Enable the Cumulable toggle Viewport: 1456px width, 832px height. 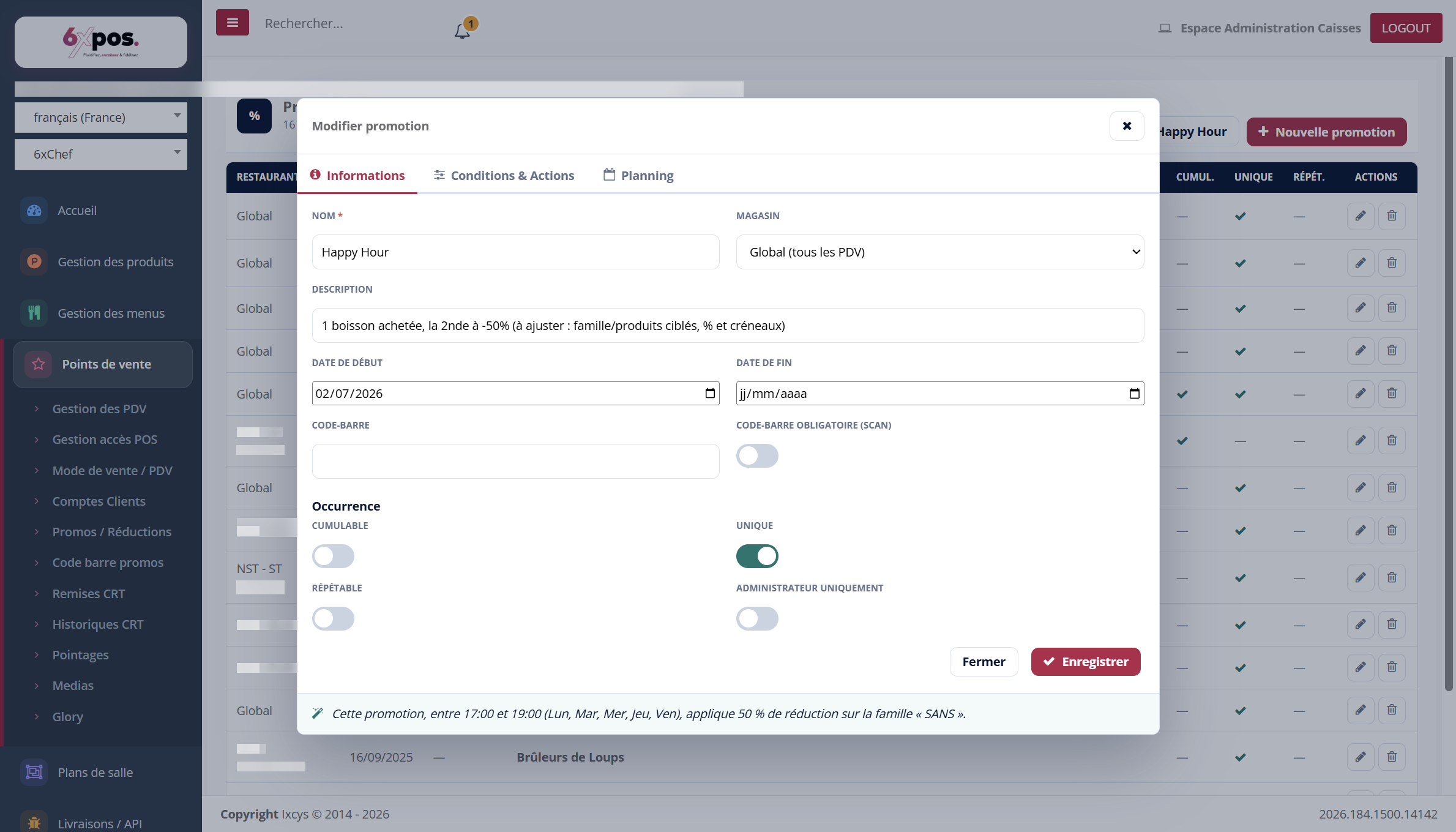click(x=333, y=556)
